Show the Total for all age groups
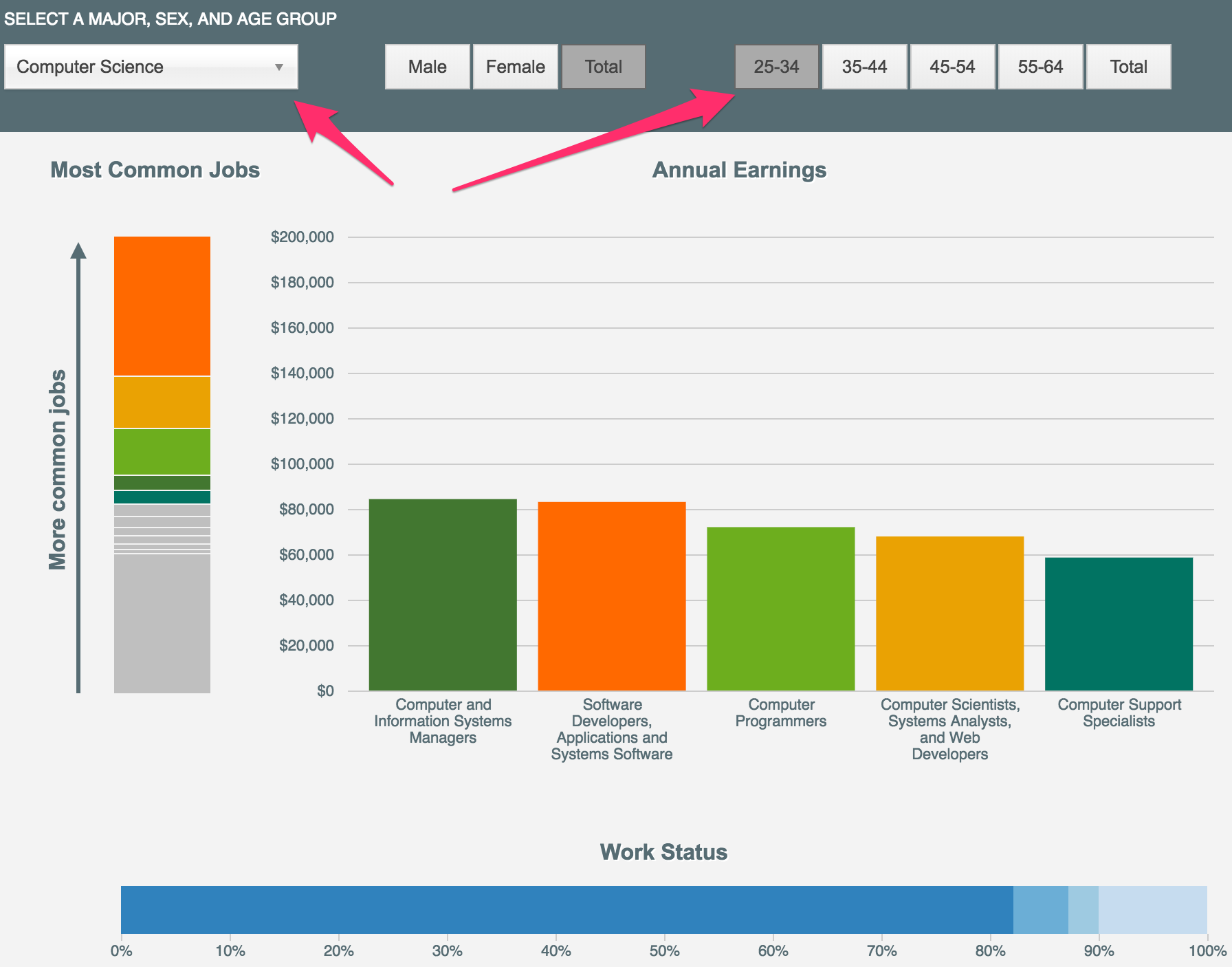This screenshot has width=1232, height=967. coord(1128,67)
